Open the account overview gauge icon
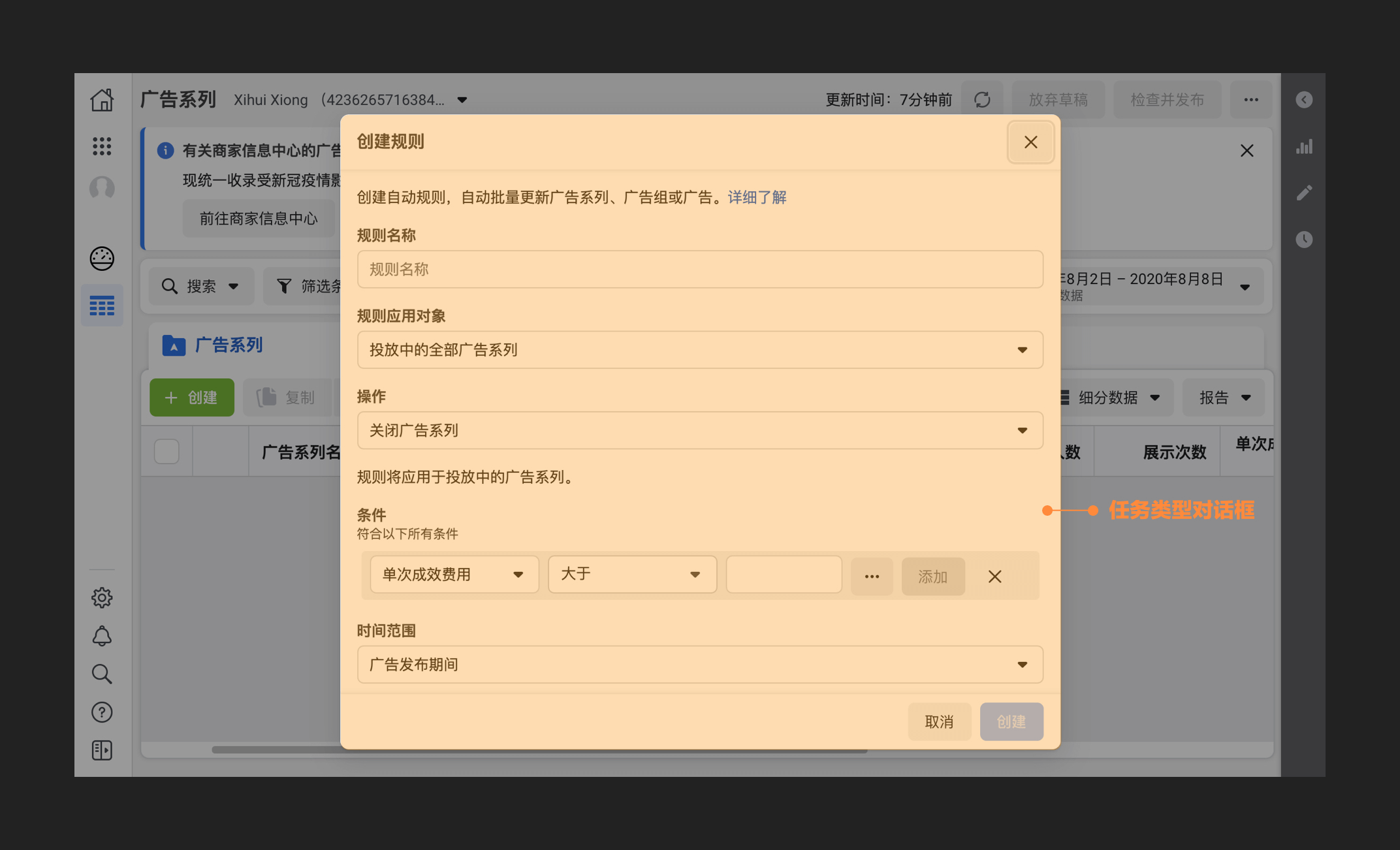Screen dimensions: 1400x850 point(102,259)
